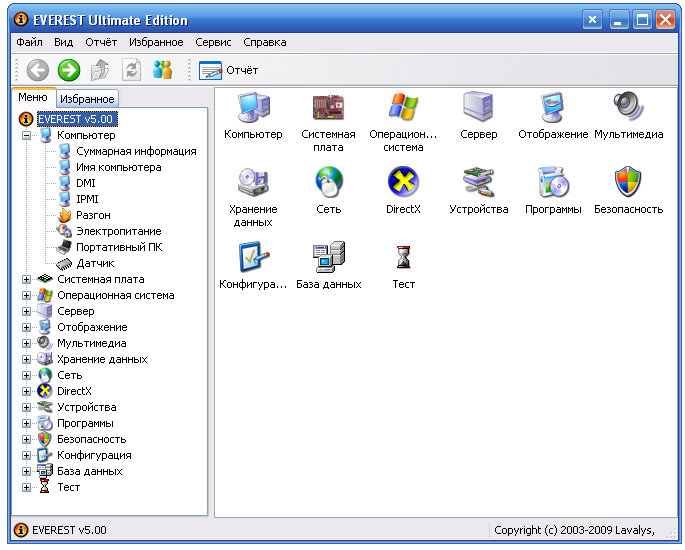The width and height of the screenshot is (685, 550).
Task: Select Электропитание in the tree
Action: [119, 232]
